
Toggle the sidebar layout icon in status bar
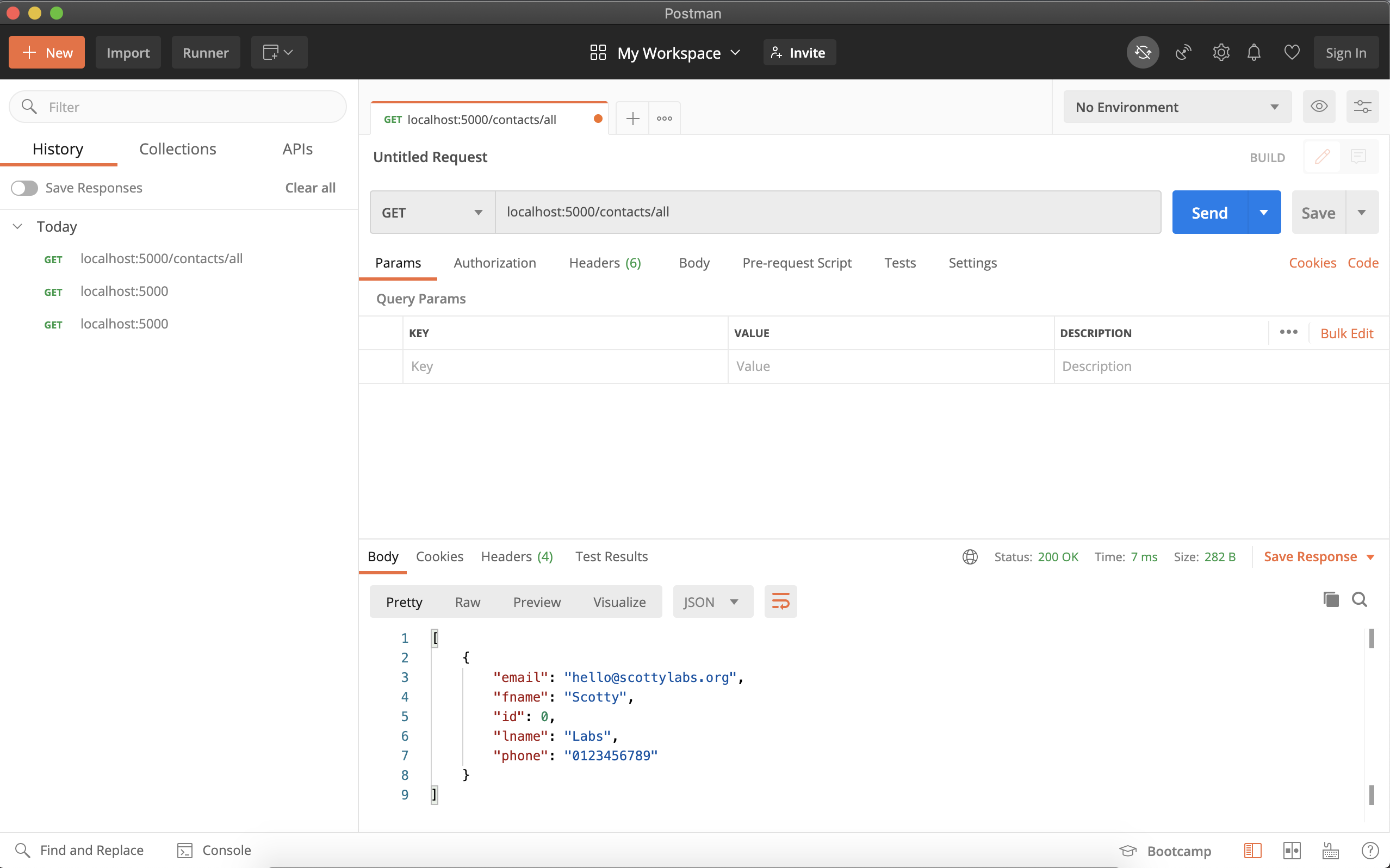click(1252, 851)
